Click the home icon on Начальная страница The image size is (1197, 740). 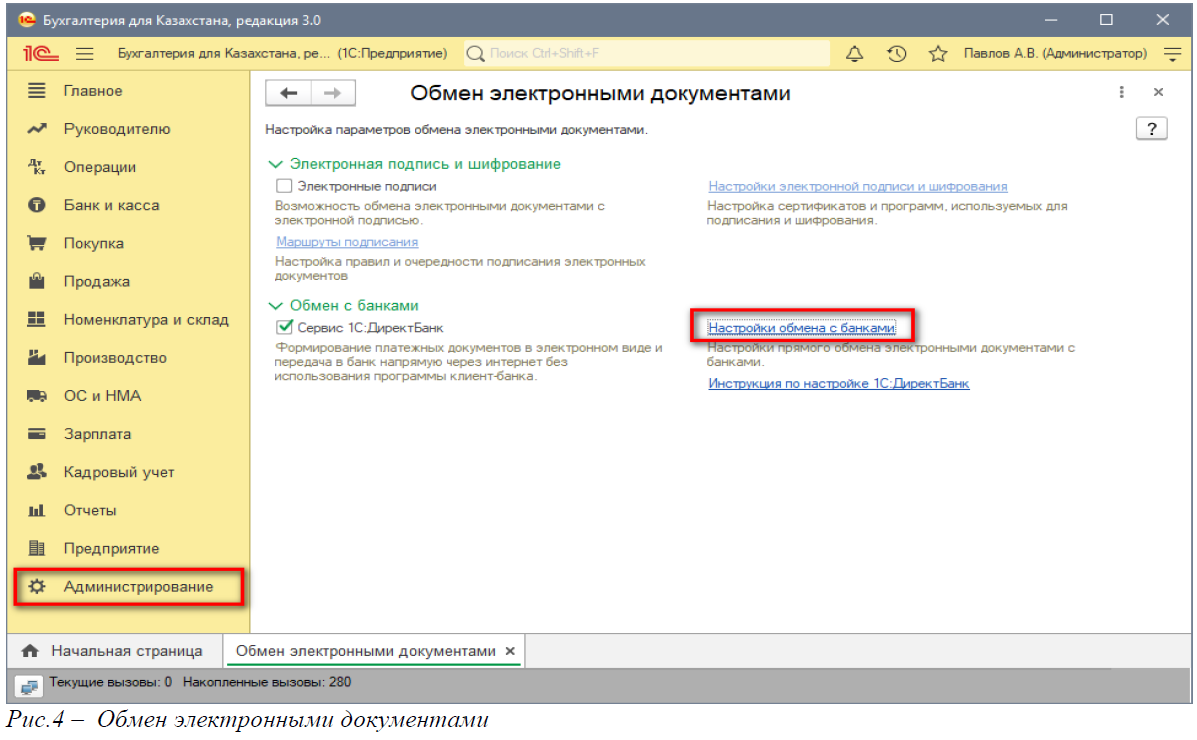[30, 651]
